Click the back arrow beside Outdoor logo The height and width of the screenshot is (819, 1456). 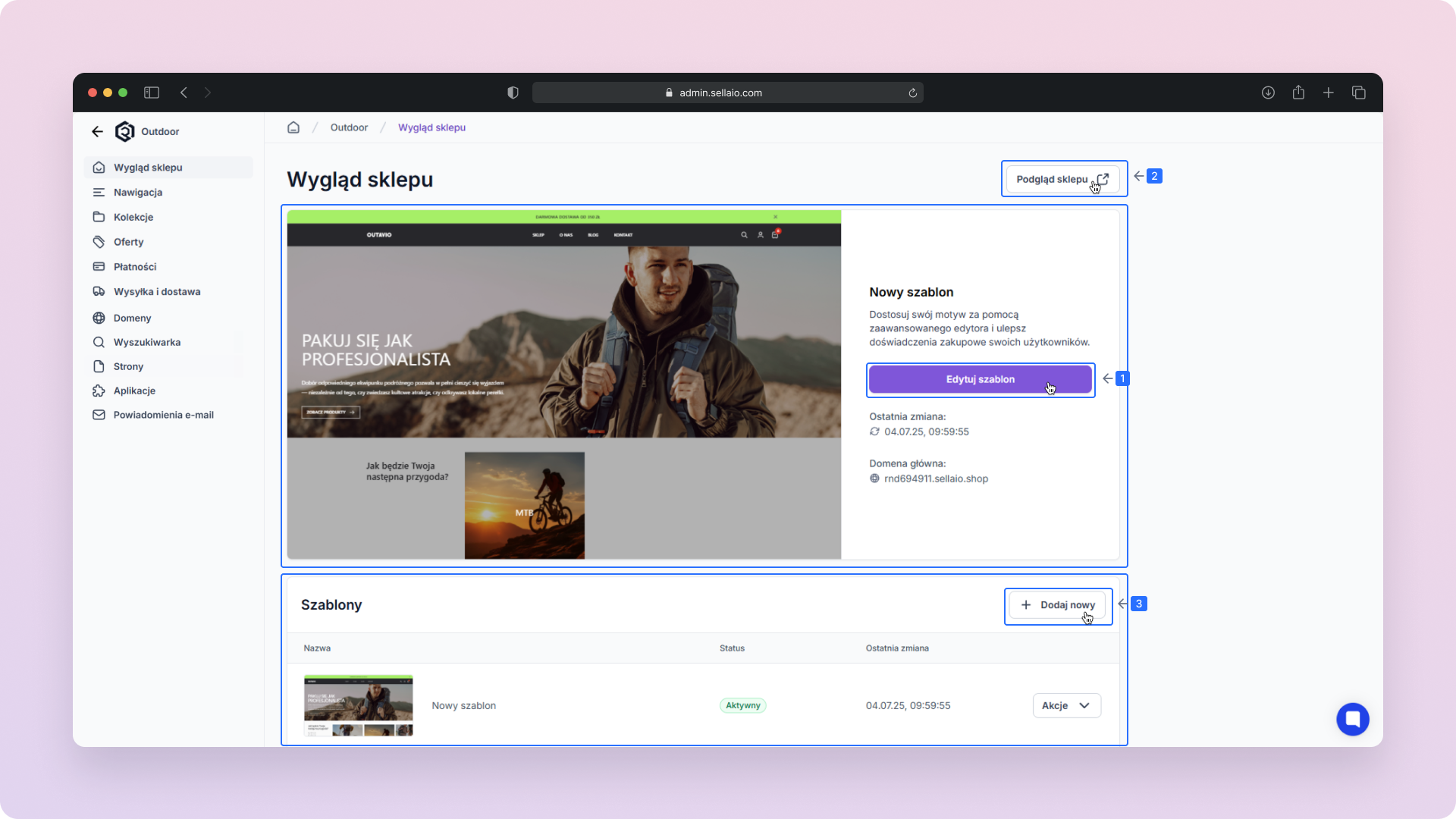pyautogui.click(x=97, y=131)
